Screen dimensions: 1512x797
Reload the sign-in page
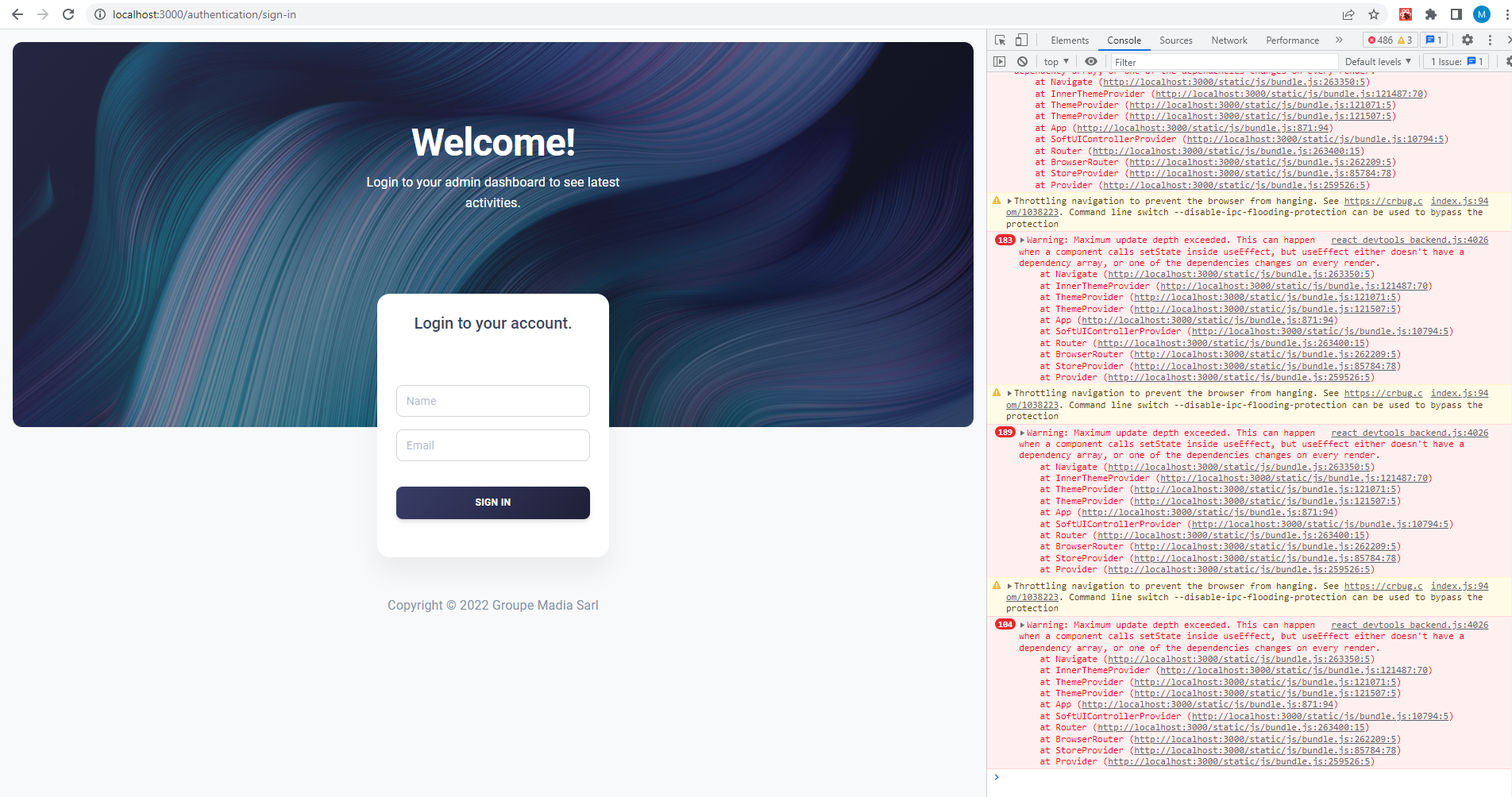[68, 14]
